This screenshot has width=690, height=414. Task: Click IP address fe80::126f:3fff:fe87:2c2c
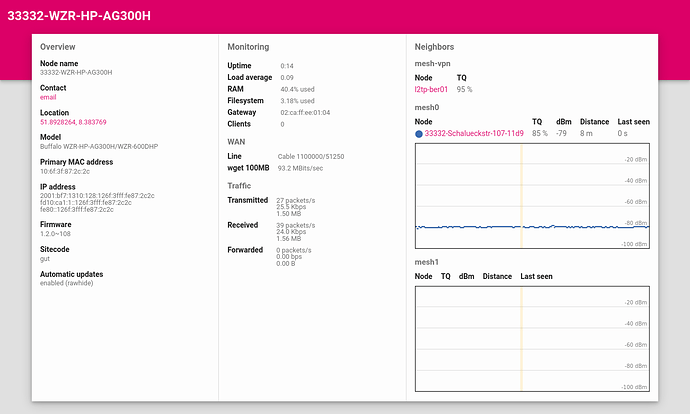tap(77, 209)
